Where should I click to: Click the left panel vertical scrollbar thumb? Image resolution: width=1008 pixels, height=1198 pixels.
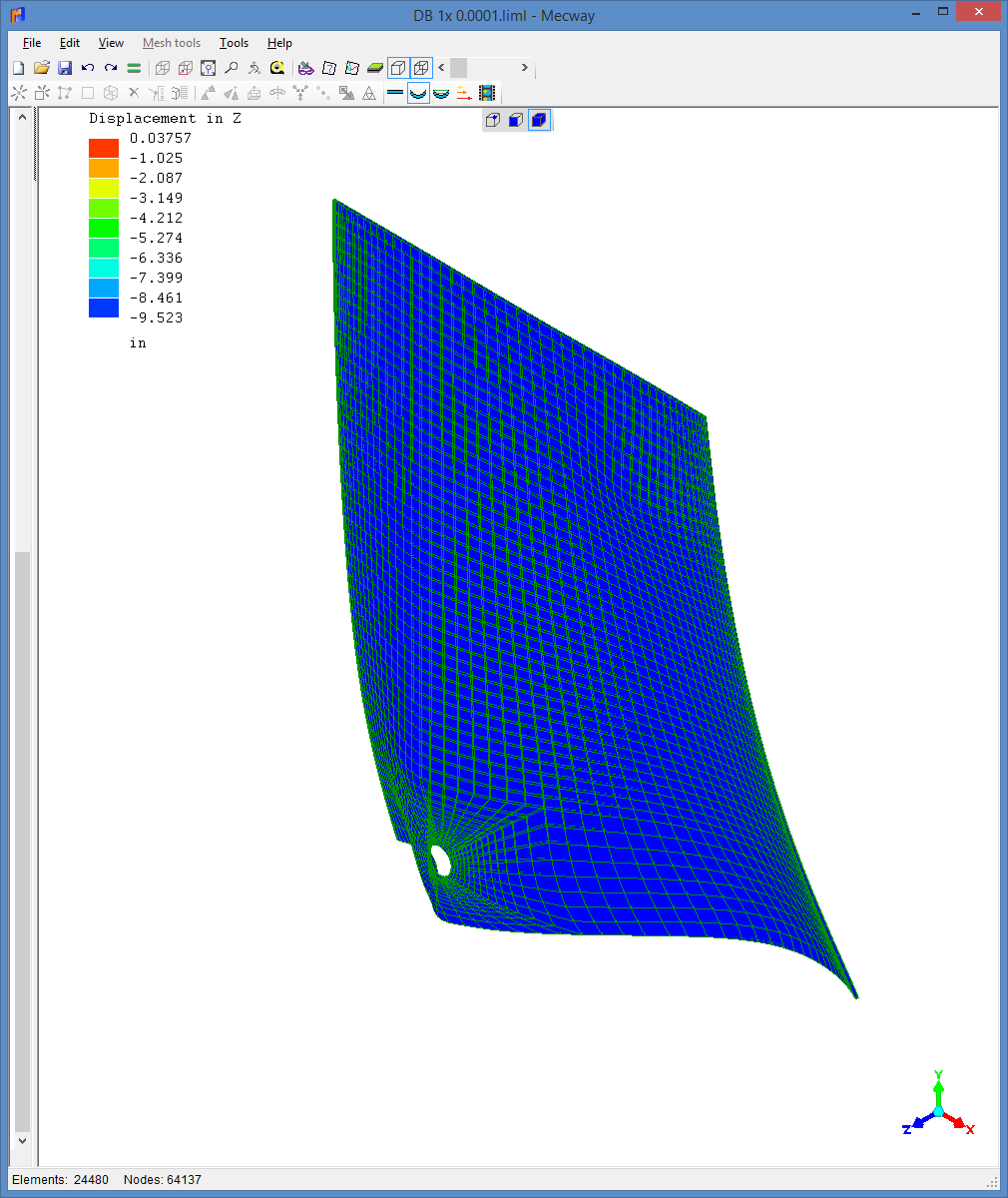coord(23,841)
